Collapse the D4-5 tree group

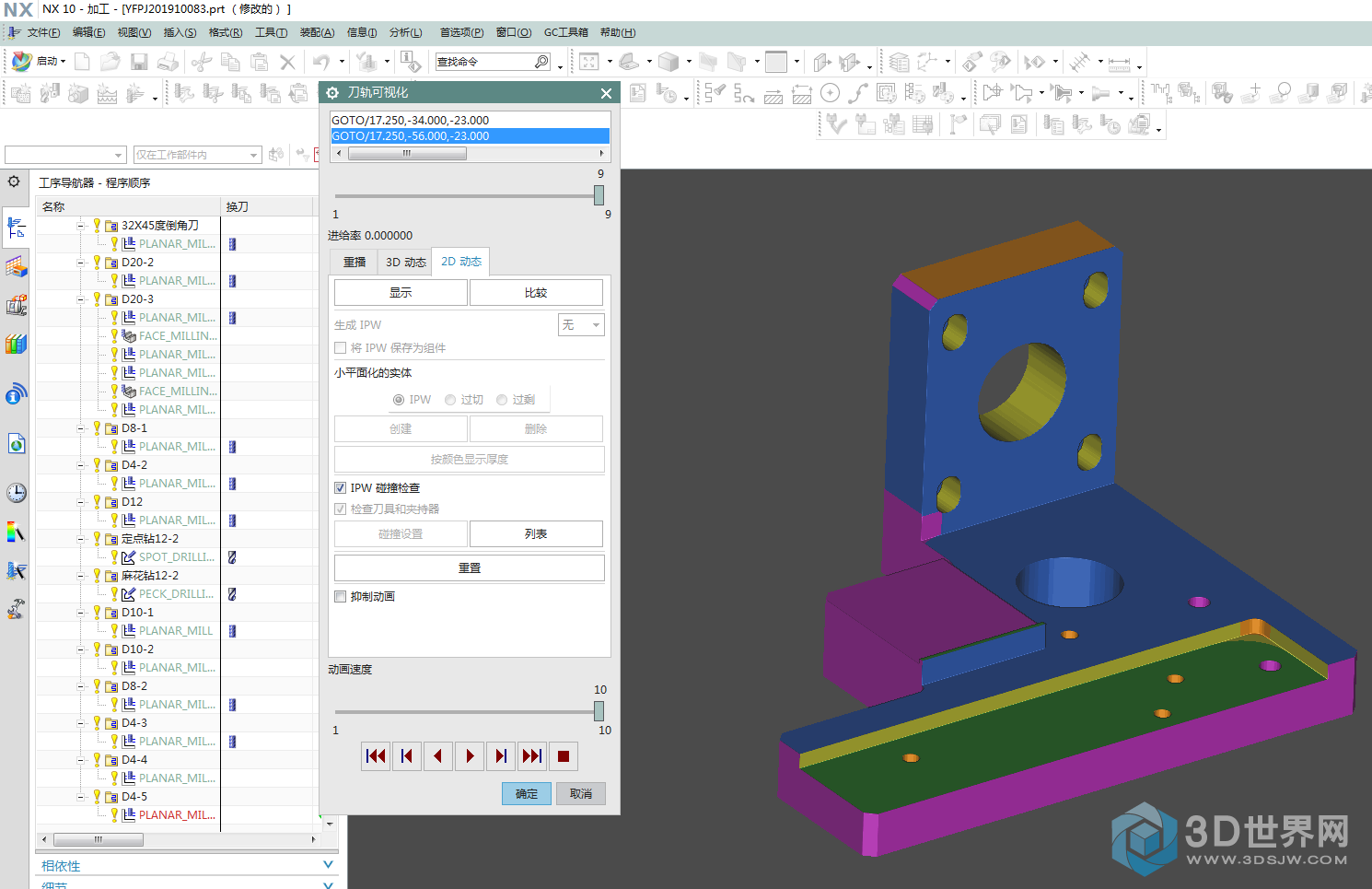point(81,797)
